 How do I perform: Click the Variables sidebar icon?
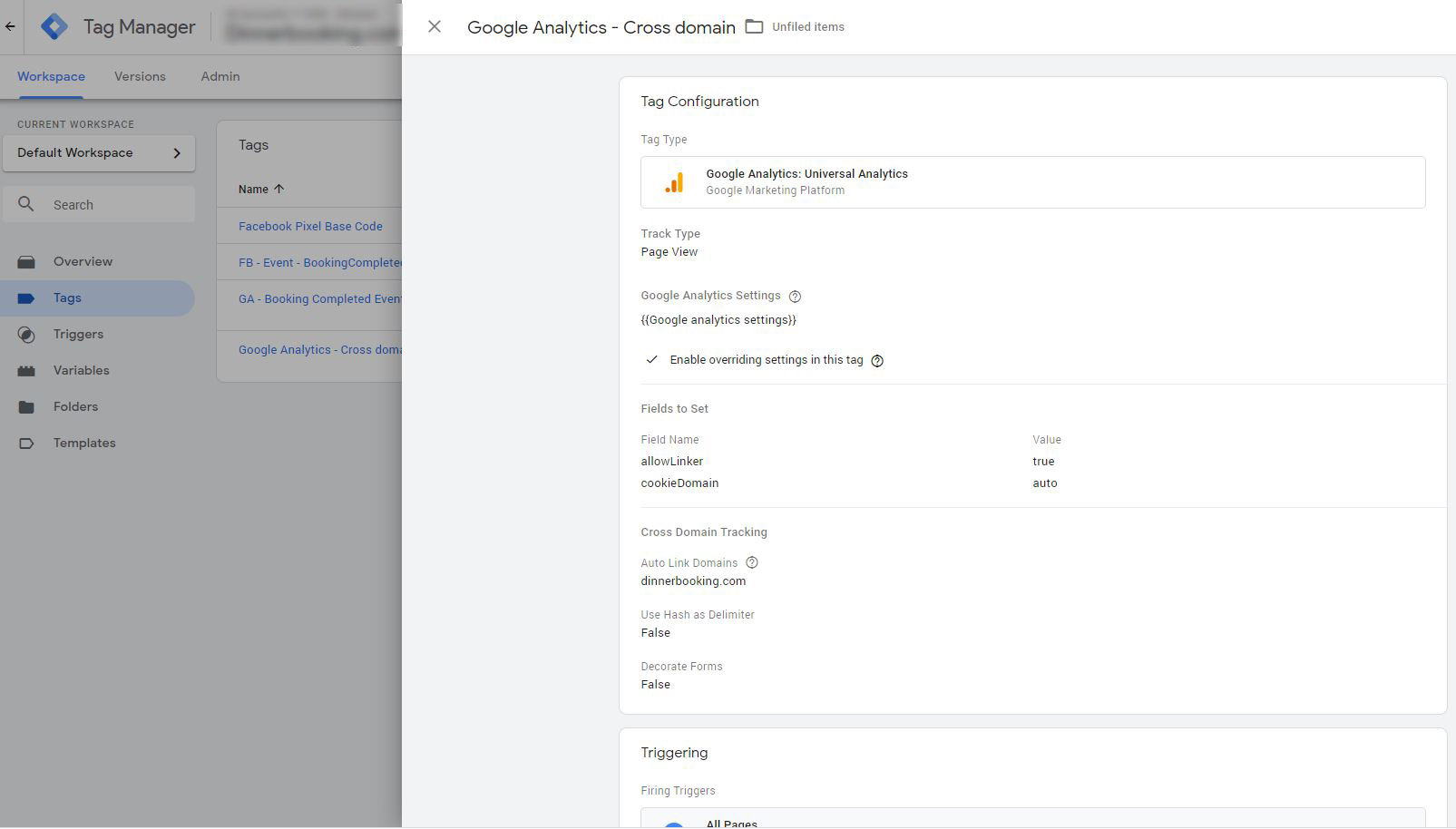(26, 371)
